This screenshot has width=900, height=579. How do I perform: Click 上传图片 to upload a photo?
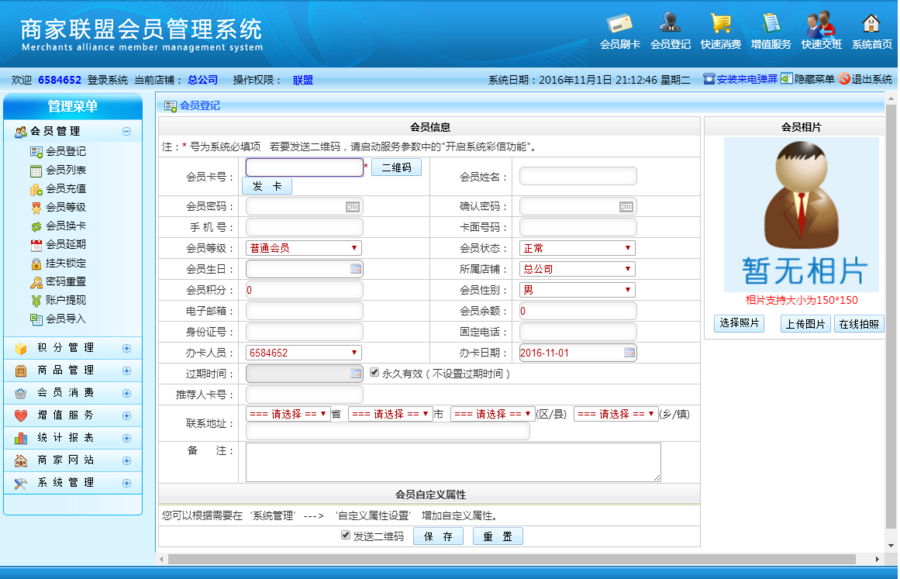(x=808, y=323)
